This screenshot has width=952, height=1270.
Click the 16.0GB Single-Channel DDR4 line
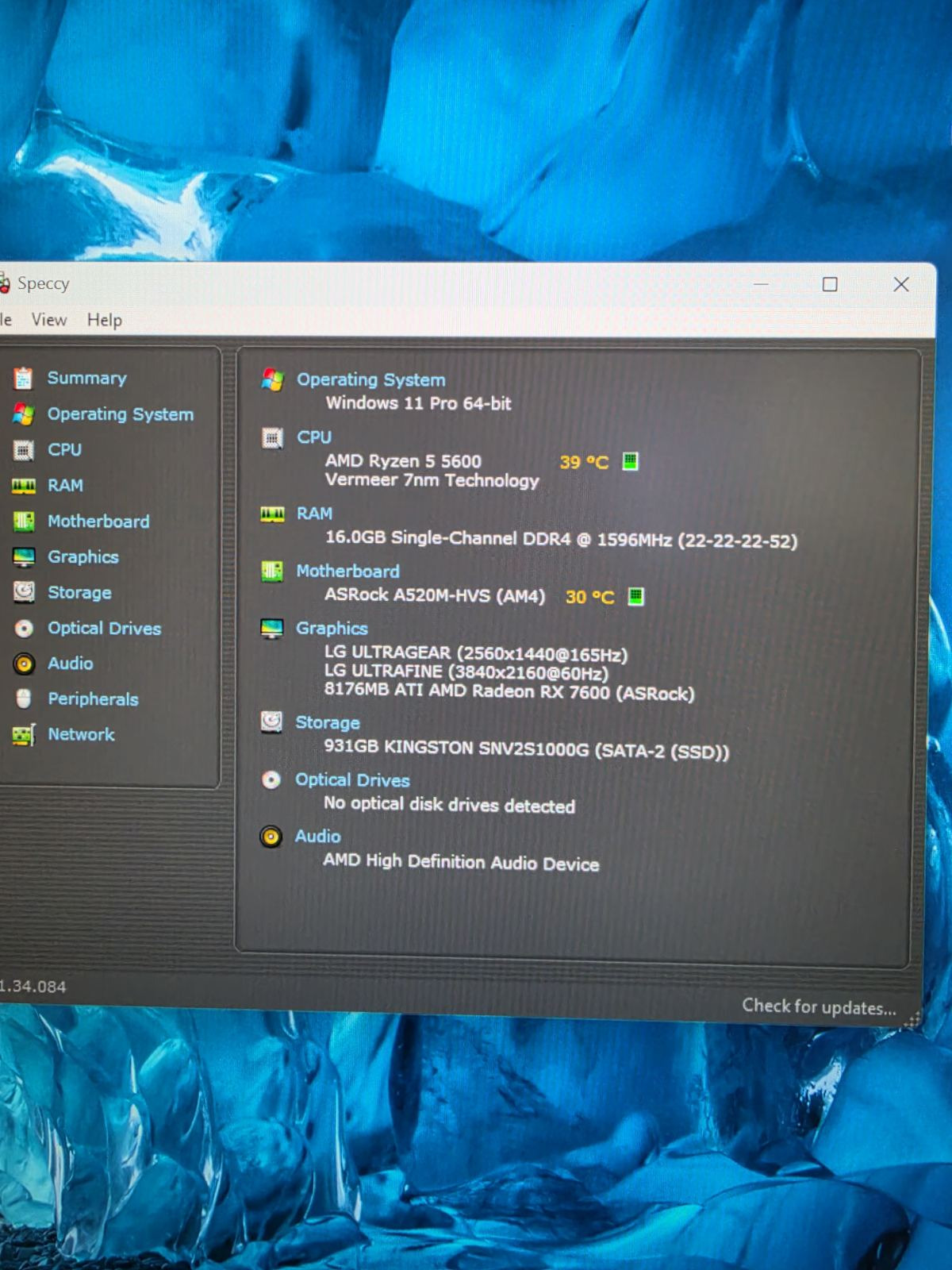(x=561, y=539)
